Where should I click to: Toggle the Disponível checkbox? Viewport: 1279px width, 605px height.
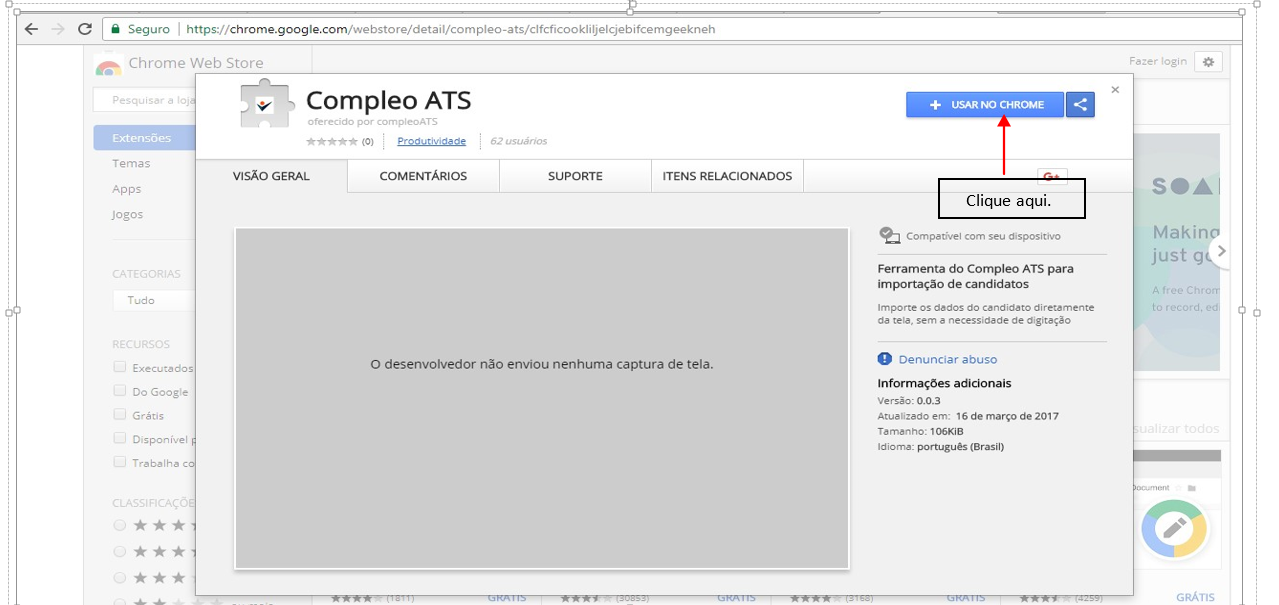coord(120,438)
